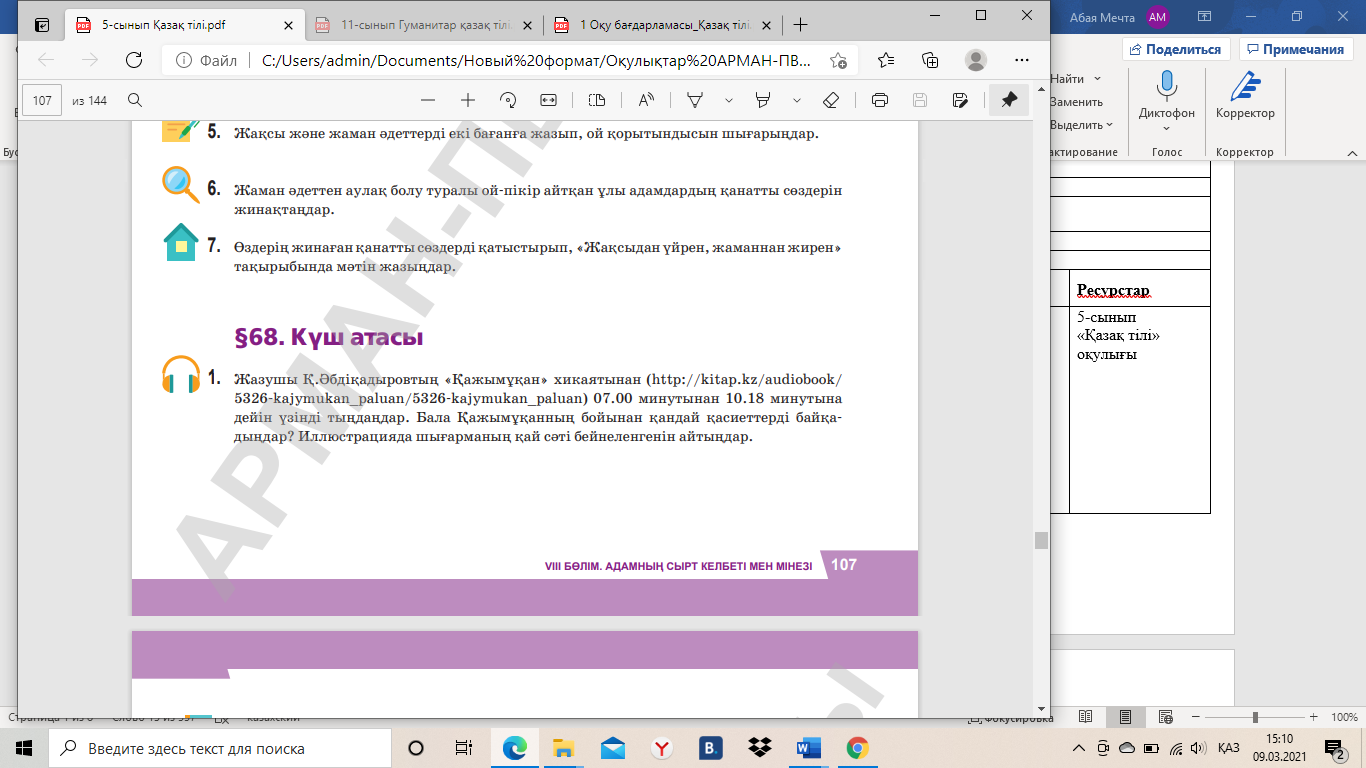Go back in Edge
1366x768 pixels.
46,60
